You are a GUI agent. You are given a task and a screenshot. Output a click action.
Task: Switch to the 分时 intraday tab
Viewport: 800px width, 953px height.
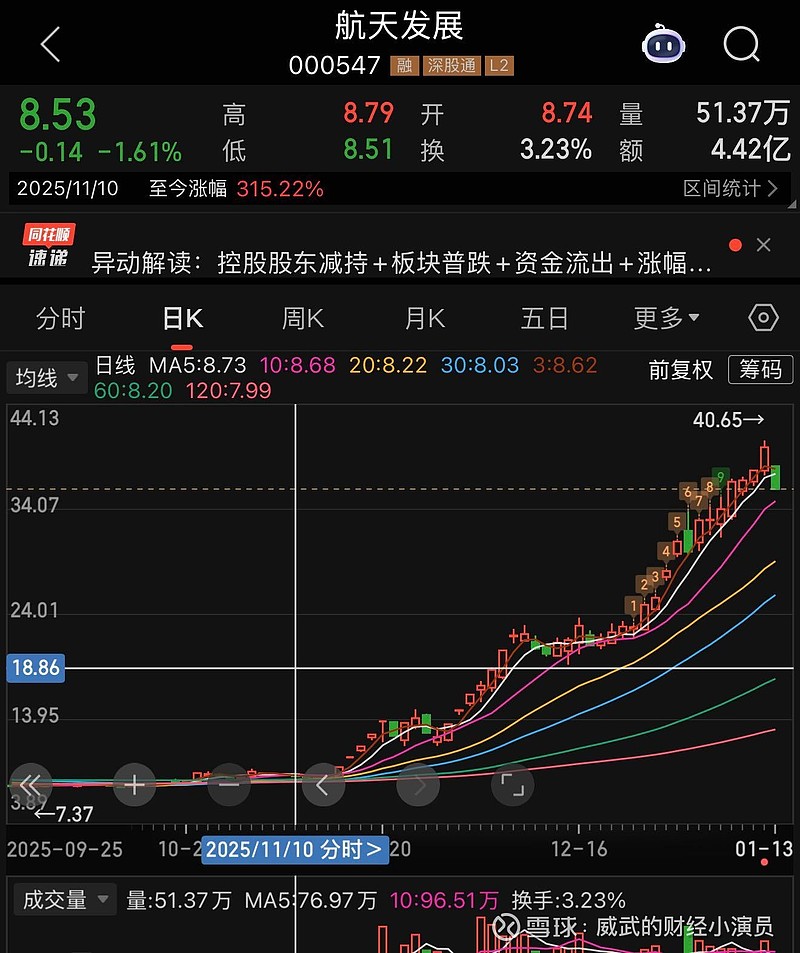point(62,317)
